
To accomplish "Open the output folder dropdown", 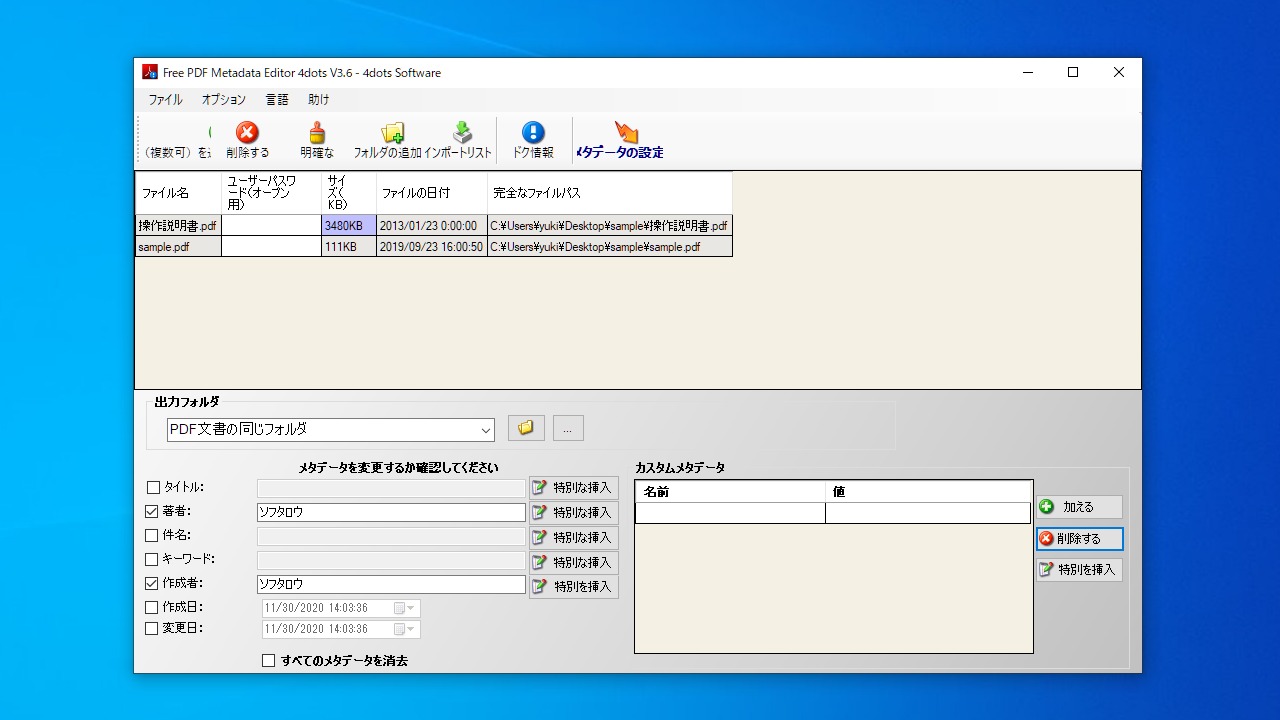I will tap(486, 430).
